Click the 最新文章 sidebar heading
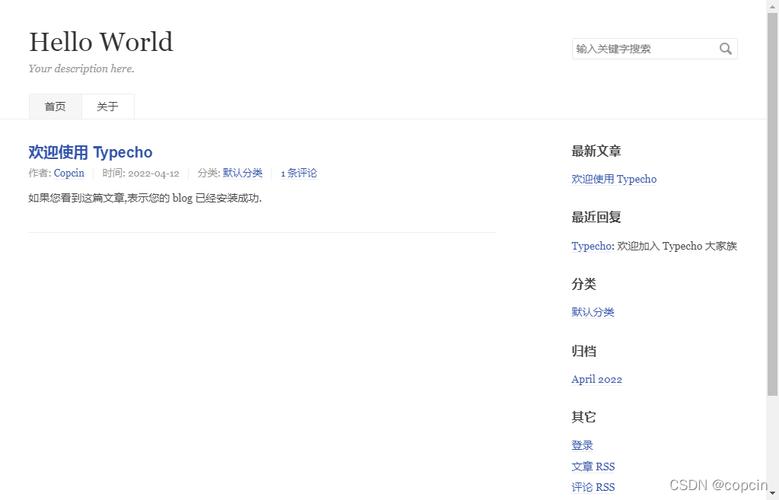779x500 pixels. [x=596, y=151]
